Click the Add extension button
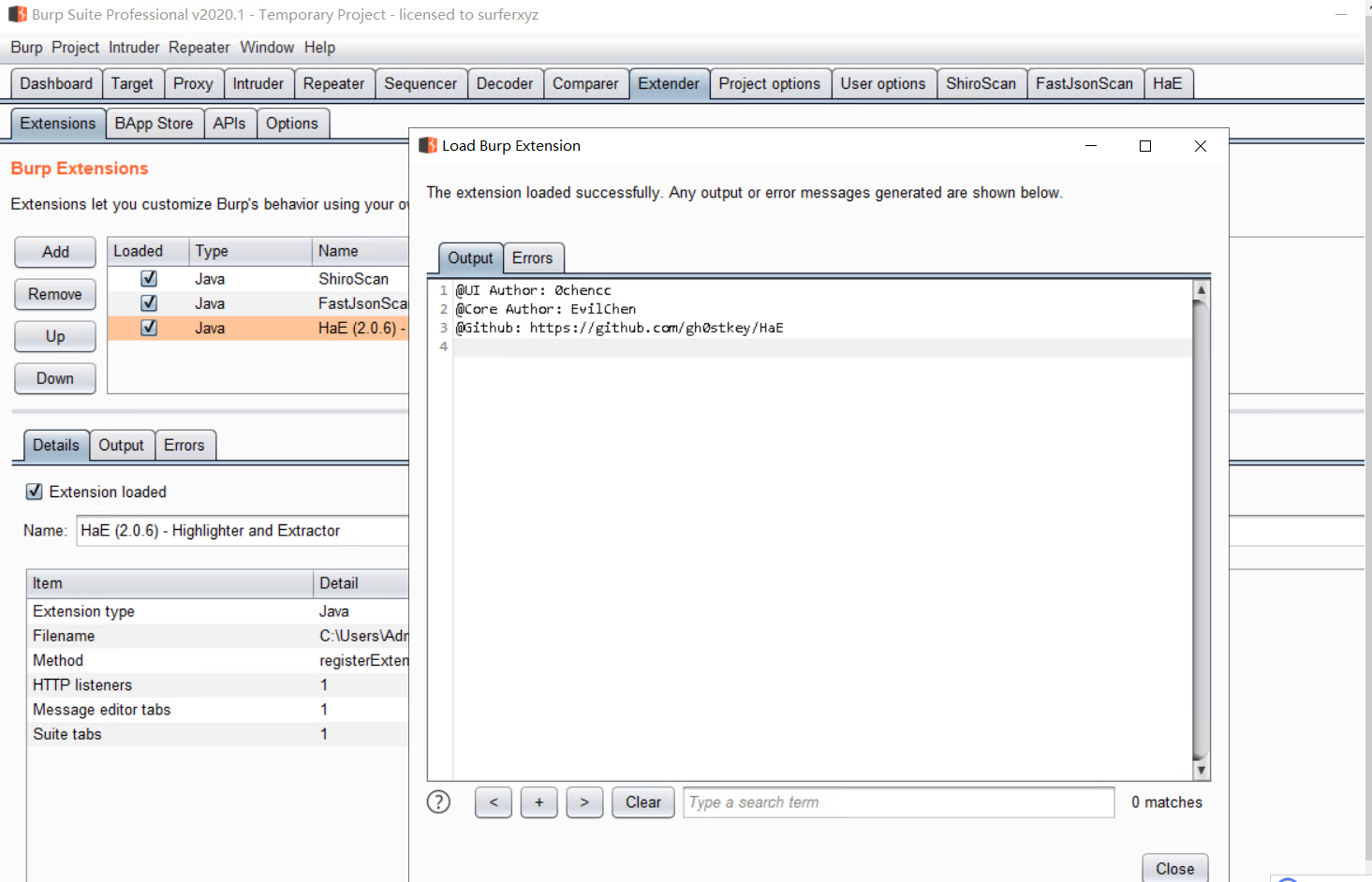This screenshot has height=882, width=1372. click(x=55, y=252)
